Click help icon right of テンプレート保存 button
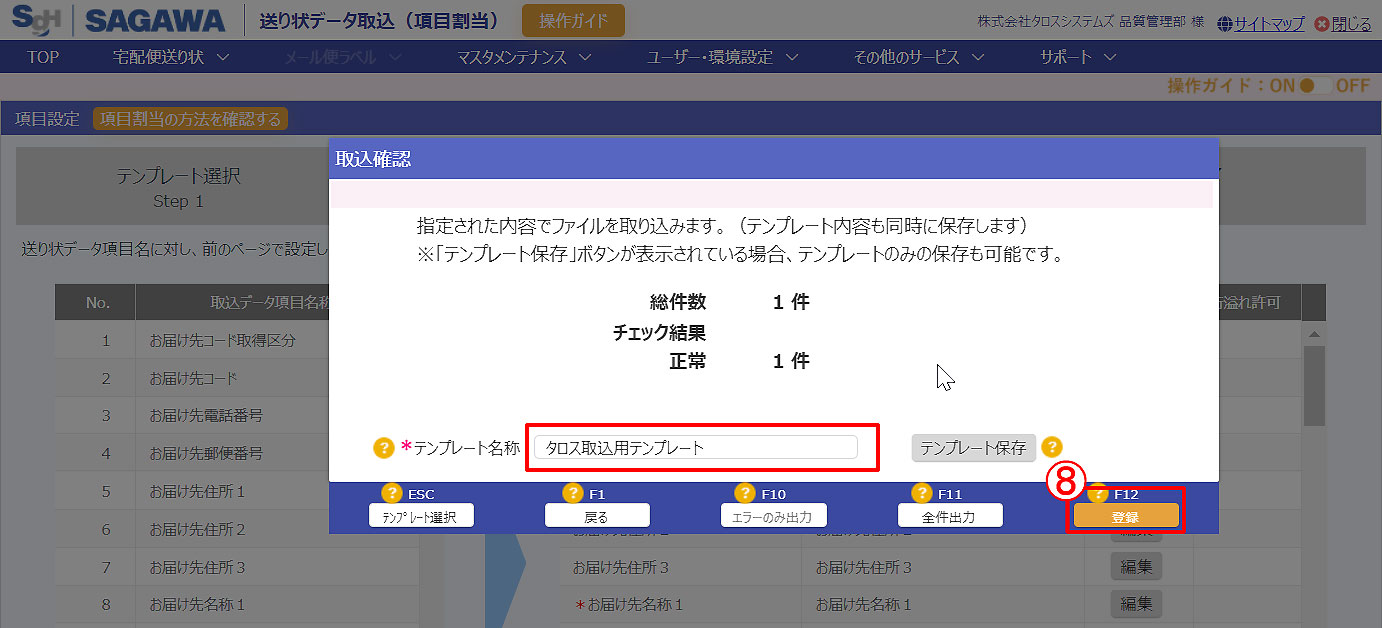This screenshot has width=1382, height=628. click(1051, 448)
